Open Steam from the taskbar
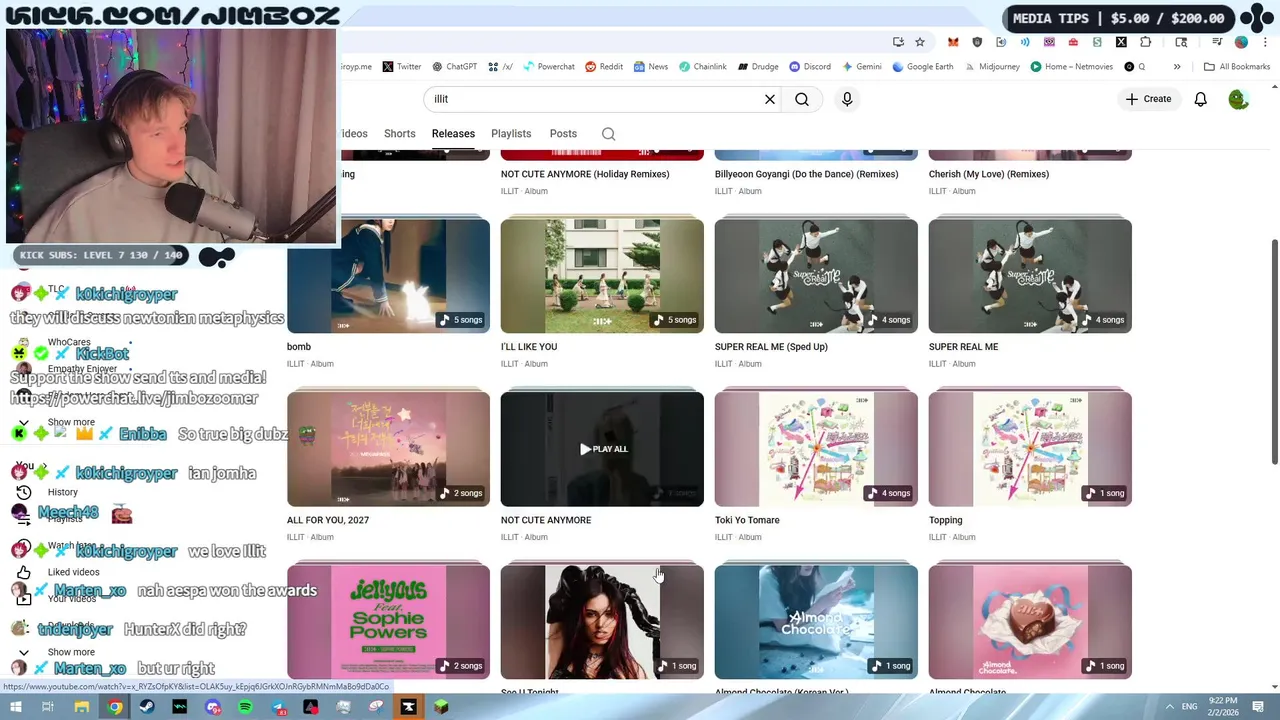This screenshot has width=1280, height=720. point(147,707)
